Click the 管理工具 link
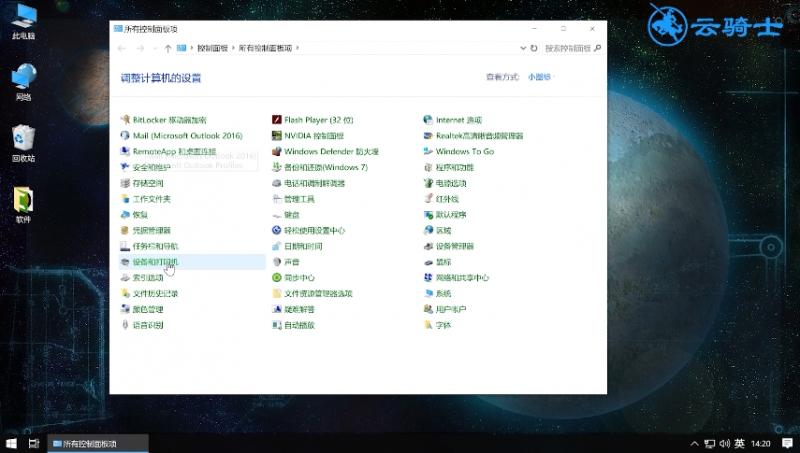Viewport: 800px width, 453px height. [x=299, y=199]
